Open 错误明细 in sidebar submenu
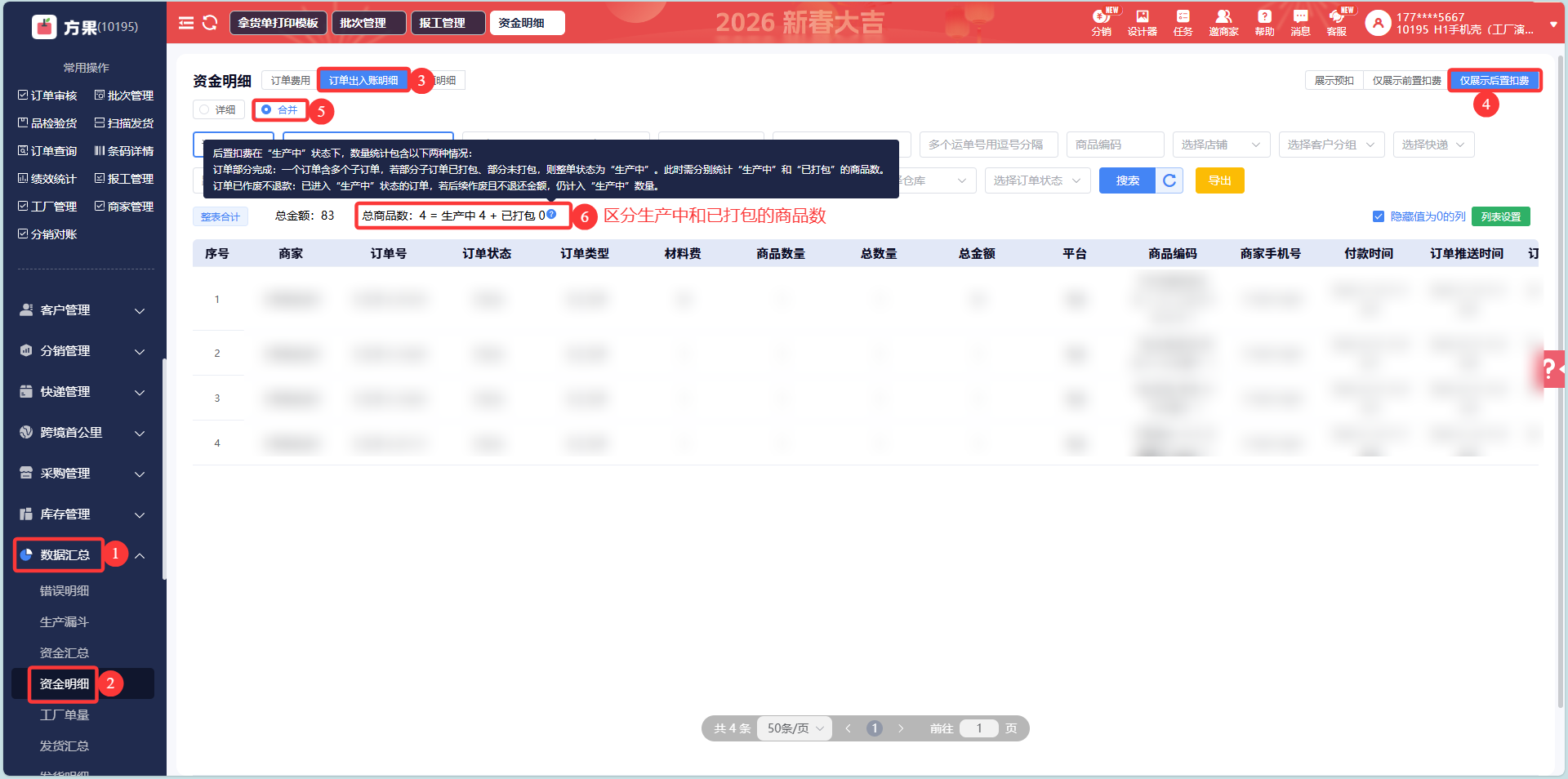 (65, 590)
